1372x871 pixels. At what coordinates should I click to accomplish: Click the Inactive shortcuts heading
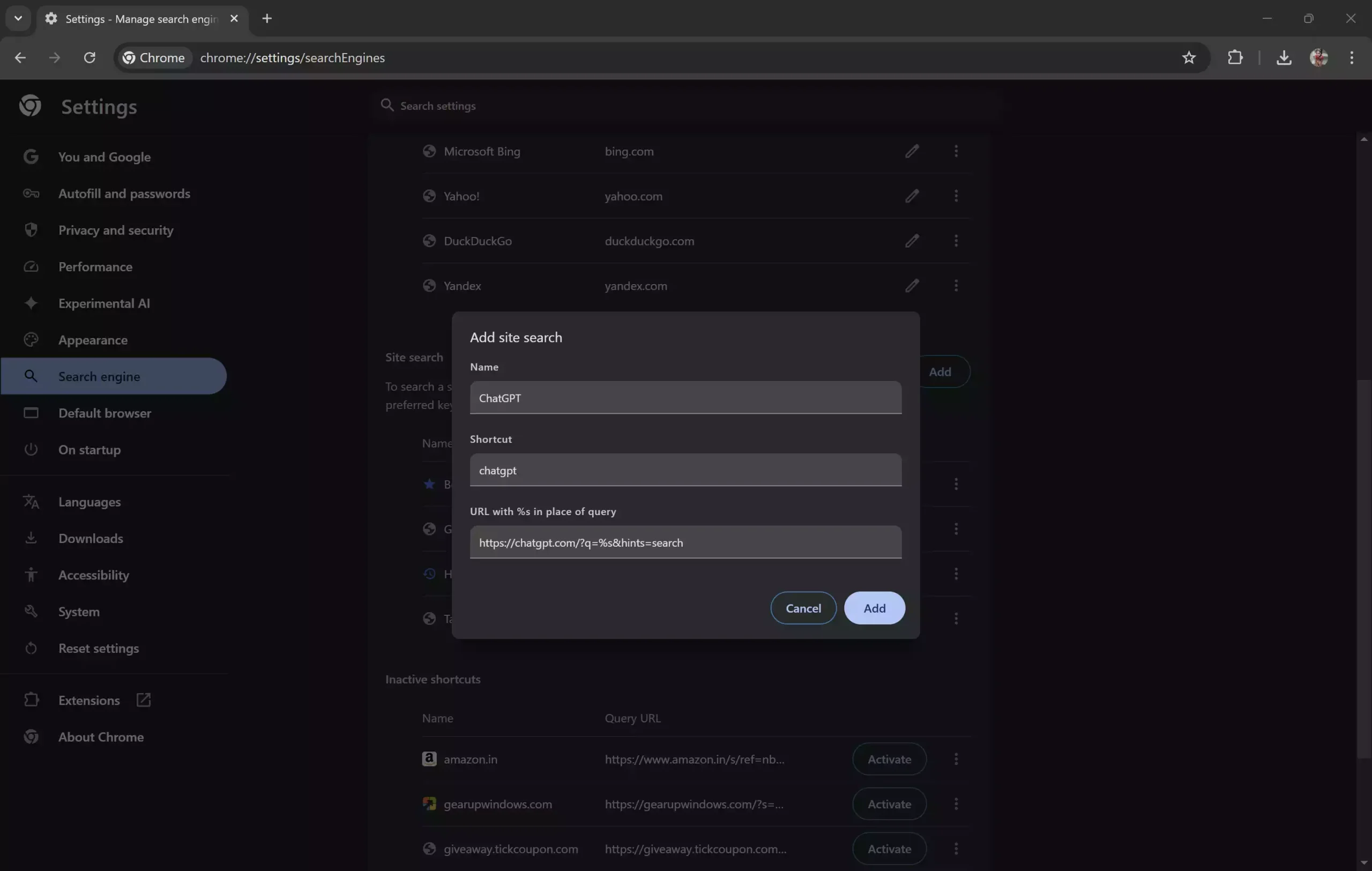tap(433, 679)
